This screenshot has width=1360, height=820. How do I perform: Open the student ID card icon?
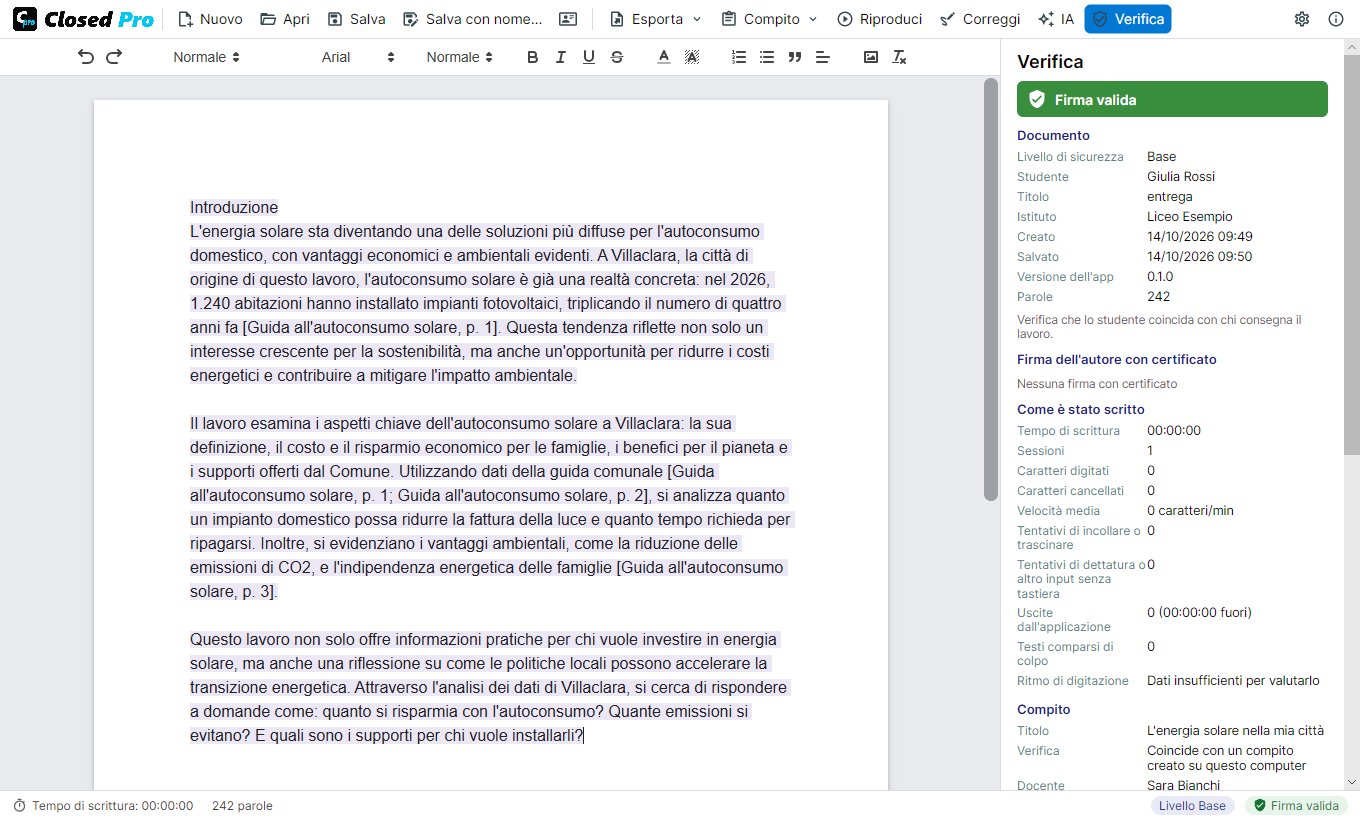[x=568, y=19]
